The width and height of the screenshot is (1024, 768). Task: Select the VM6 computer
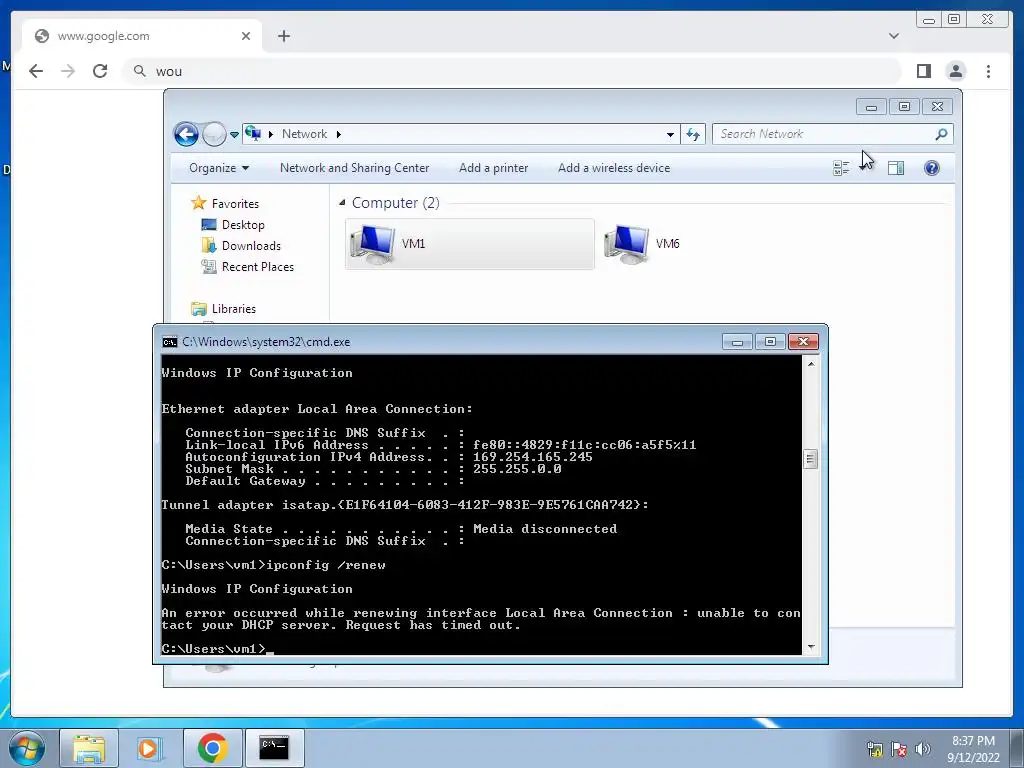point(643,244)
